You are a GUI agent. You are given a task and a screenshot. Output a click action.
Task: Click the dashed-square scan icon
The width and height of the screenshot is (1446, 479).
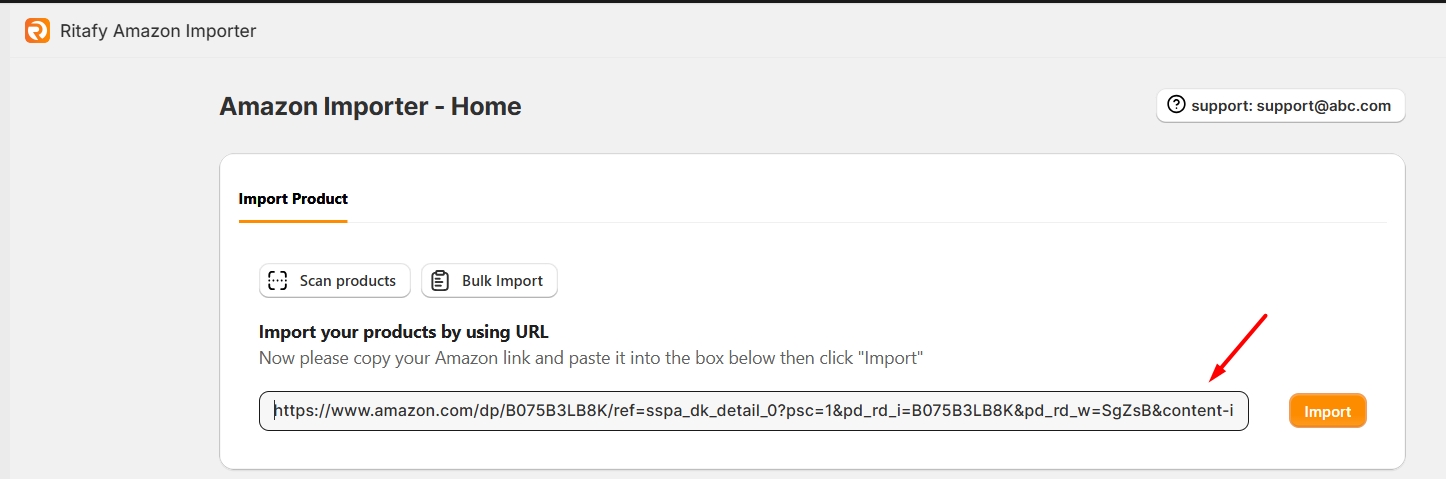[x=278, y=281]
